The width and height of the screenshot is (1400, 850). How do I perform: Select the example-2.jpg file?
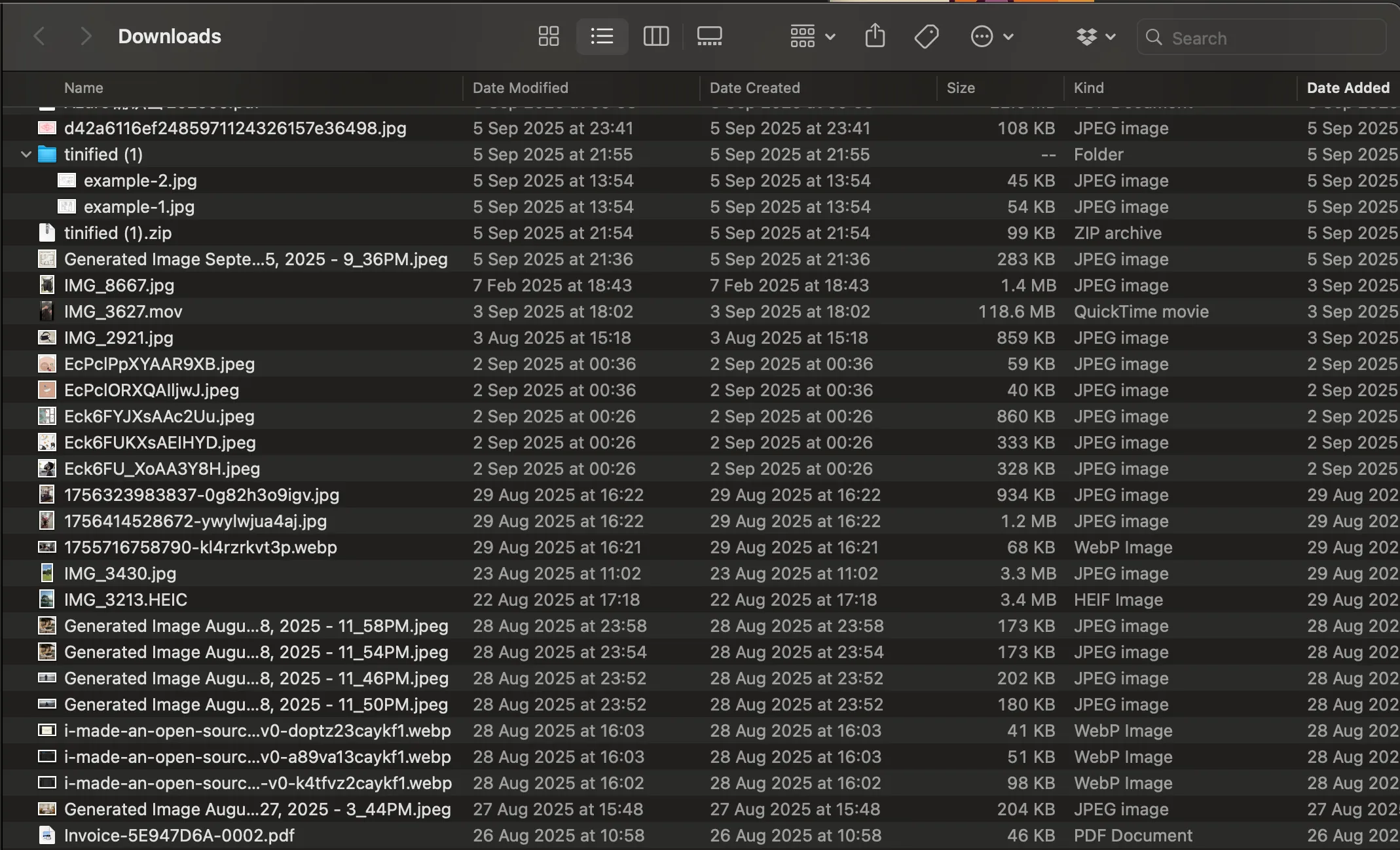tap(140, 181)
